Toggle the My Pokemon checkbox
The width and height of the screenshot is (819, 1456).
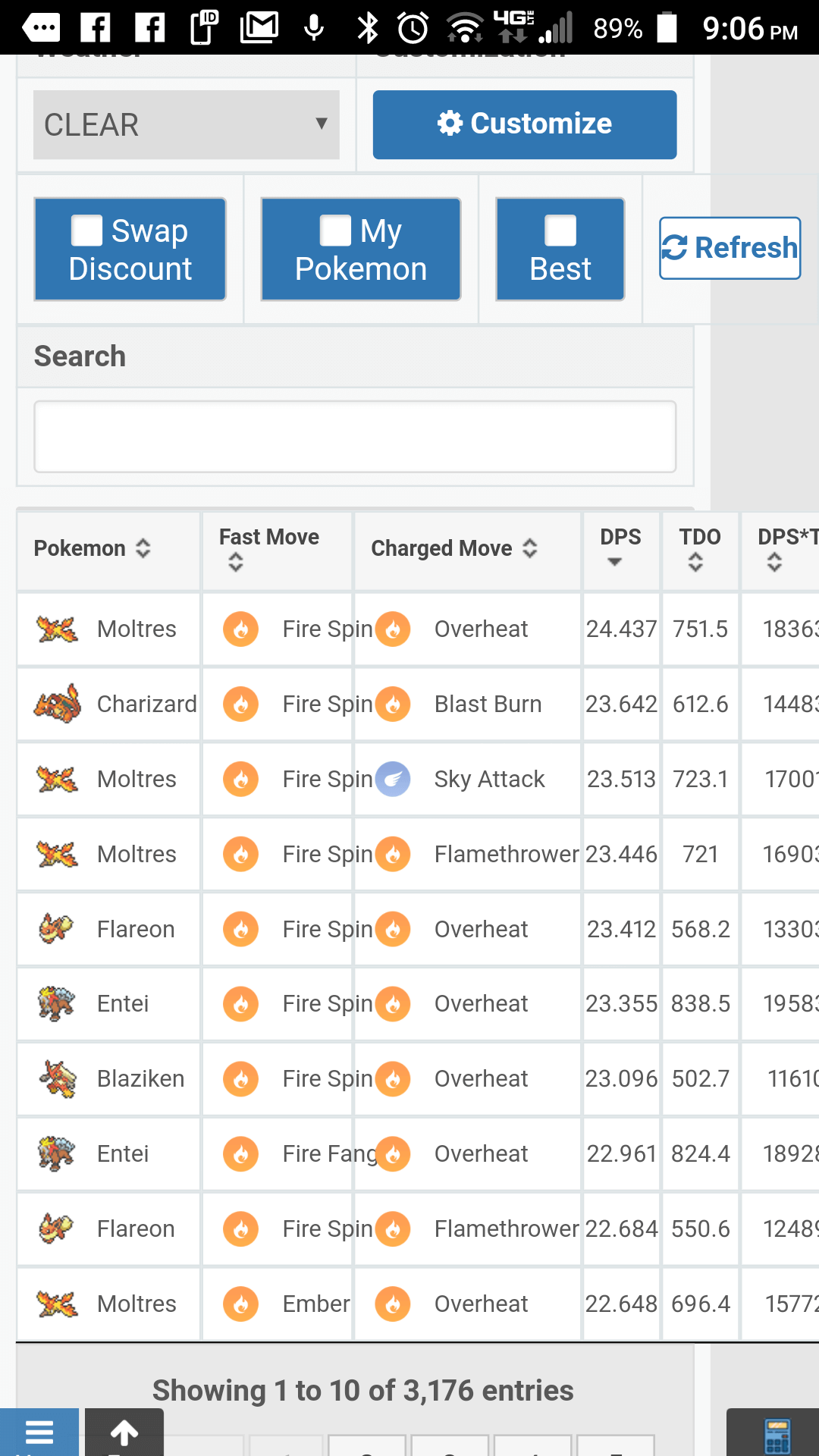pyautogui.click(x=335, y=231)
